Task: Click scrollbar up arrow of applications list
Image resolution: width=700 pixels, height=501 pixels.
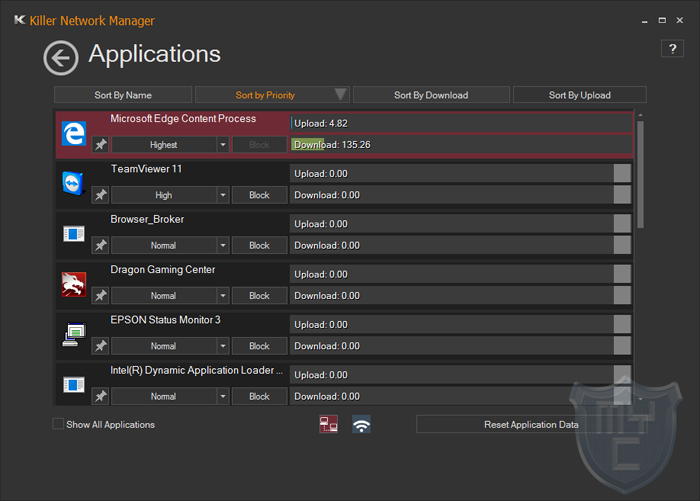Action: click(x=641, y=115)
